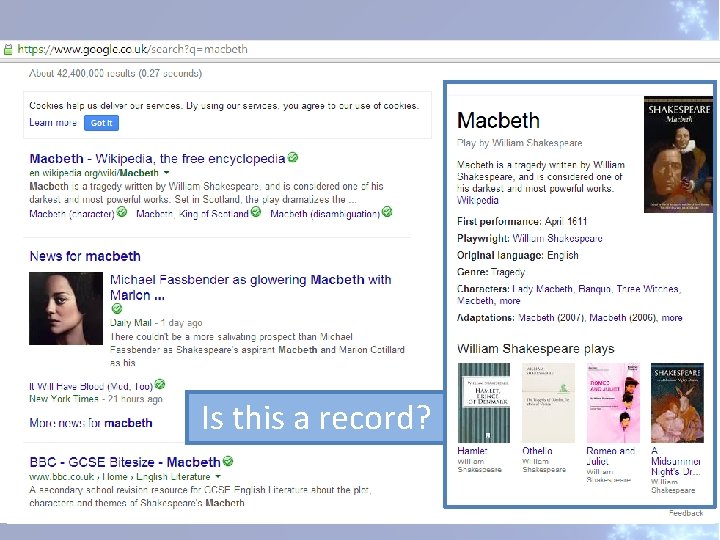Click the Got it cookie button
The height and width of the screenshot is (540, 720).
[x=101, y=123]
